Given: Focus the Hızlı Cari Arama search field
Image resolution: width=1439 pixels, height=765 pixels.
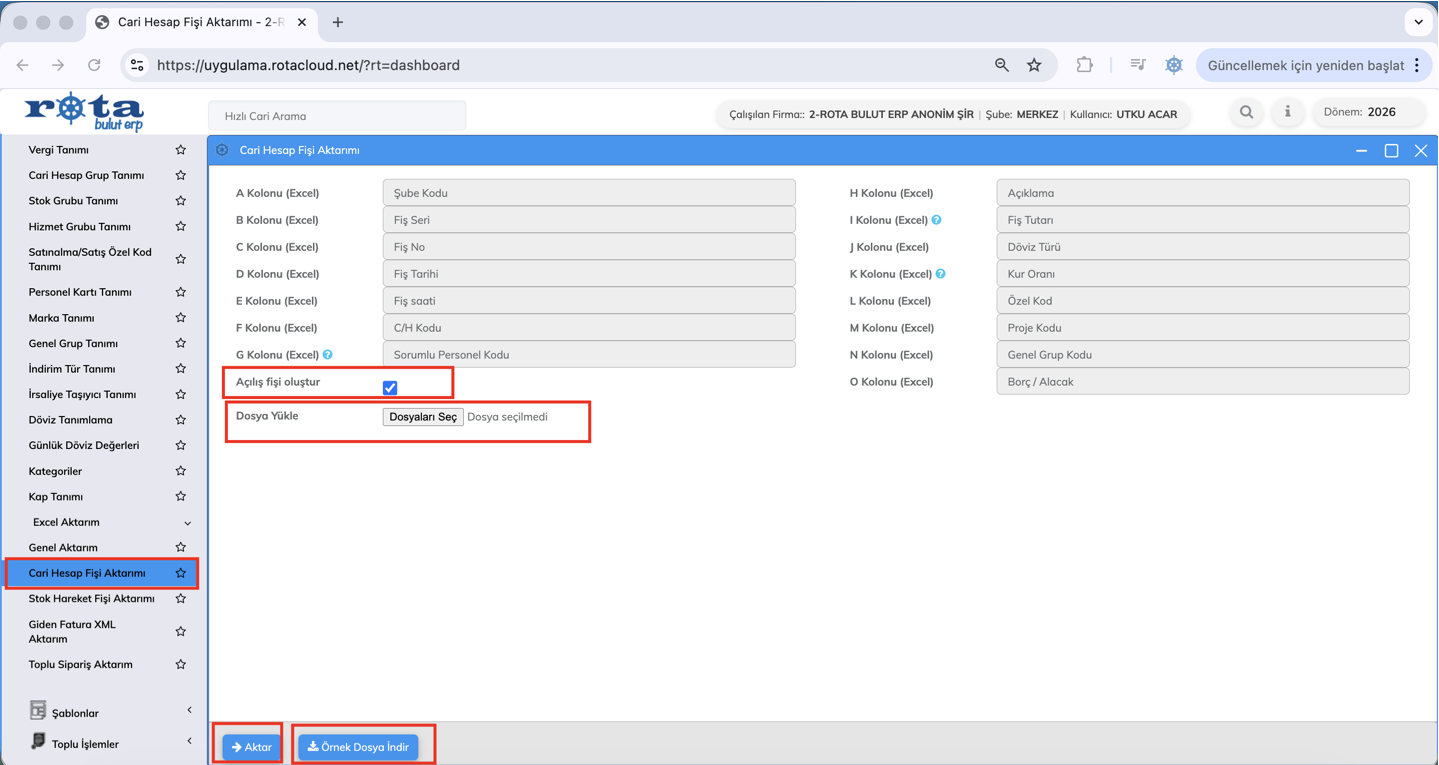Looking at the screenshot, I should pyautogui.click(x=337, y=116).
